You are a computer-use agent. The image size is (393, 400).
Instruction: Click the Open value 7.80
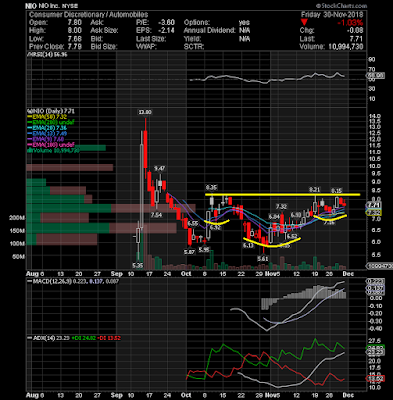point(75,23)
